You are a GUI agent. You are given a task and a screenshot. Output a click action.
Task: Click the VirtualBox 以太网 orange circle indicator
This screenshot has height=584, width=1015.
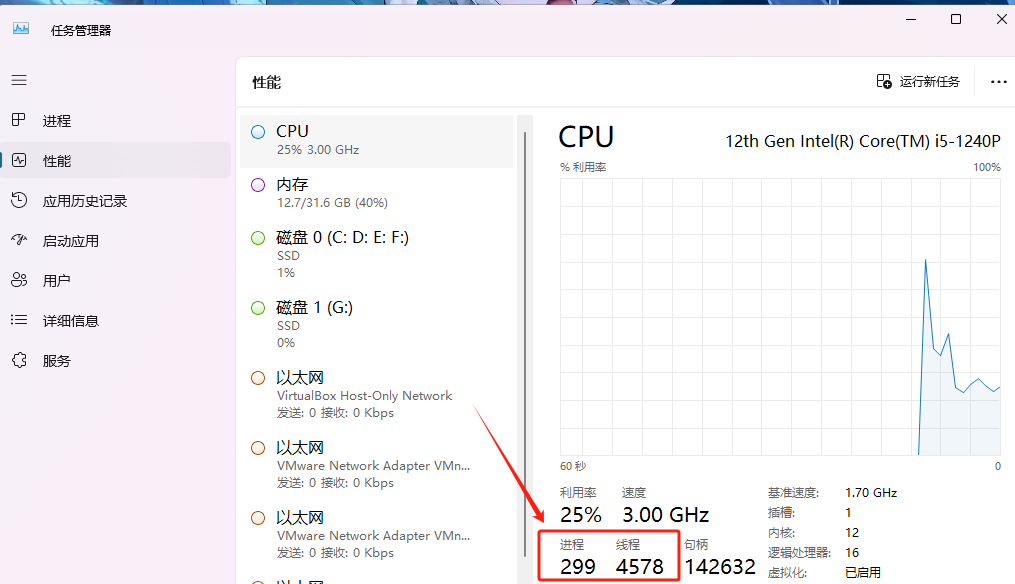[x=258, y=378]
